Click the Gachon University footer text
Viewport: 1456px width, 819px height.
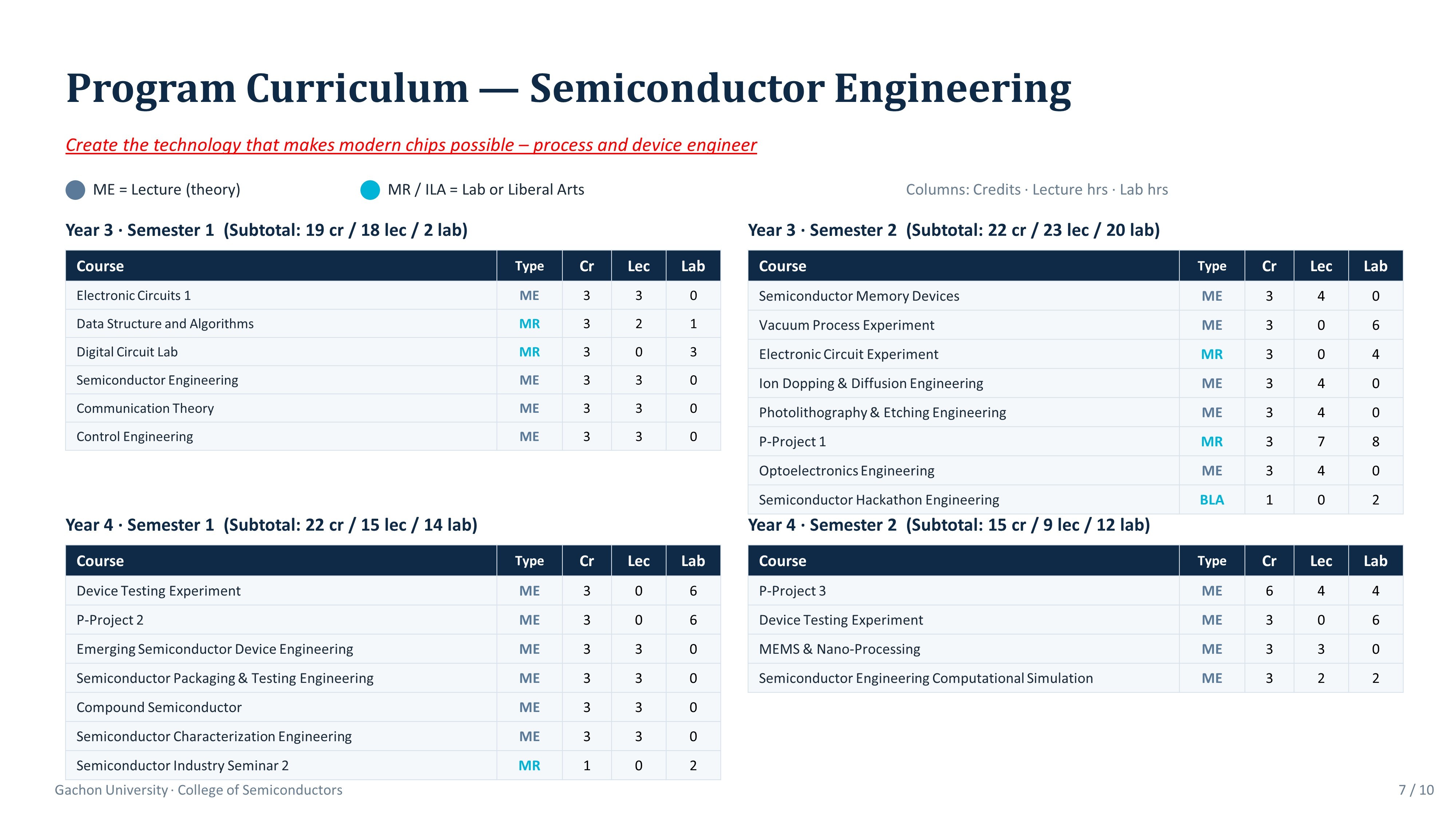198,790
